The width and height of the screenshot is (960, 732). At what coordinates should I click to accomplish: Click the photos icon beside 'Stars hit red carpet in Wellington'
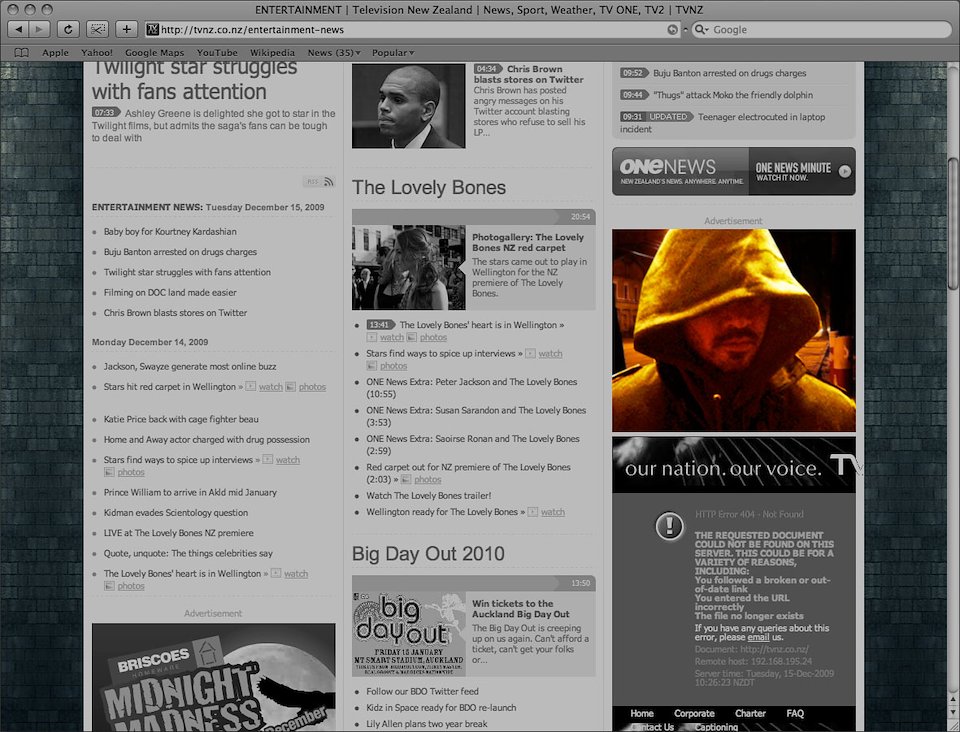coord(290,386)
